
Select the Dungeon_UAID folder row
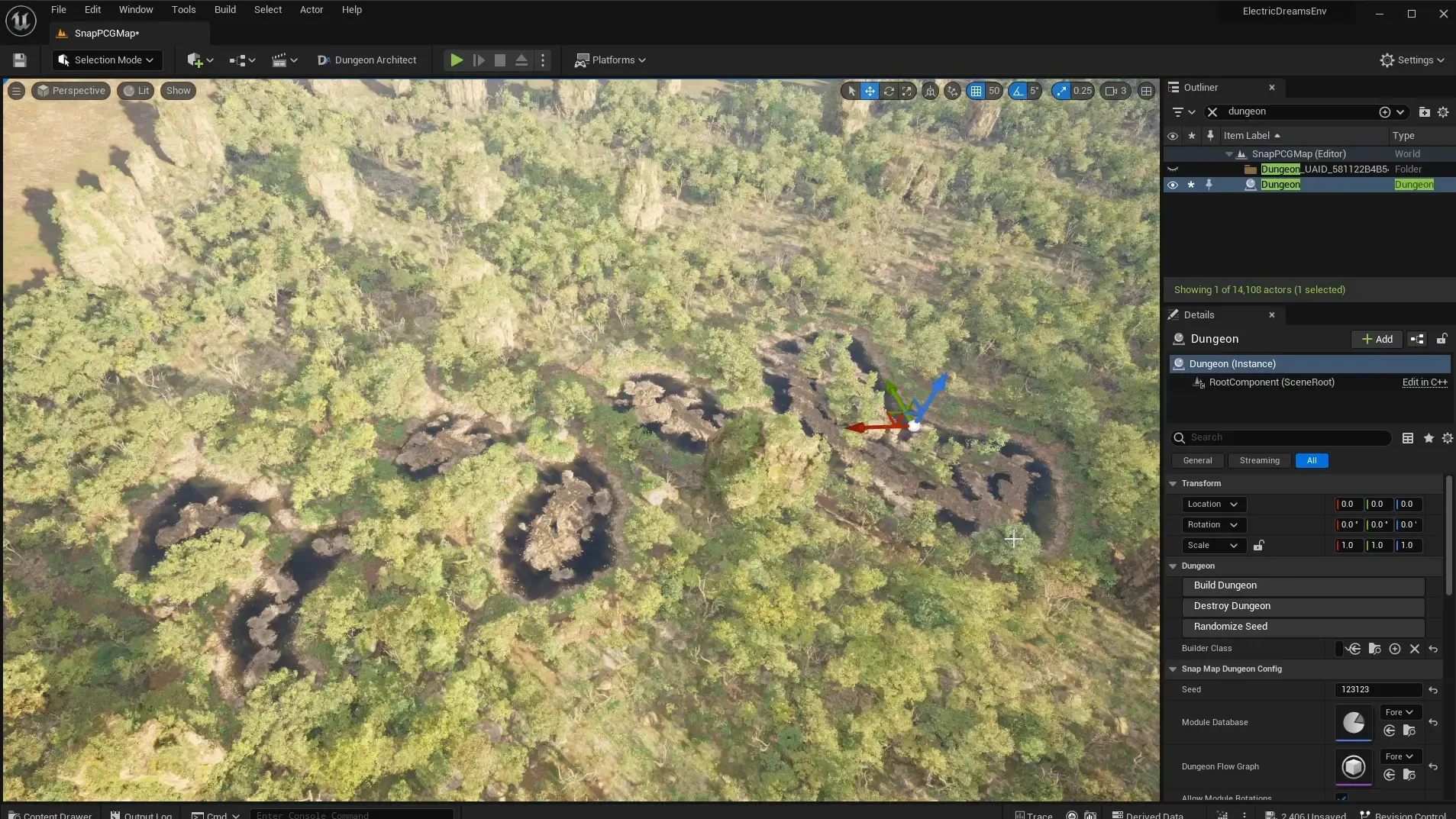[1309, 169]
